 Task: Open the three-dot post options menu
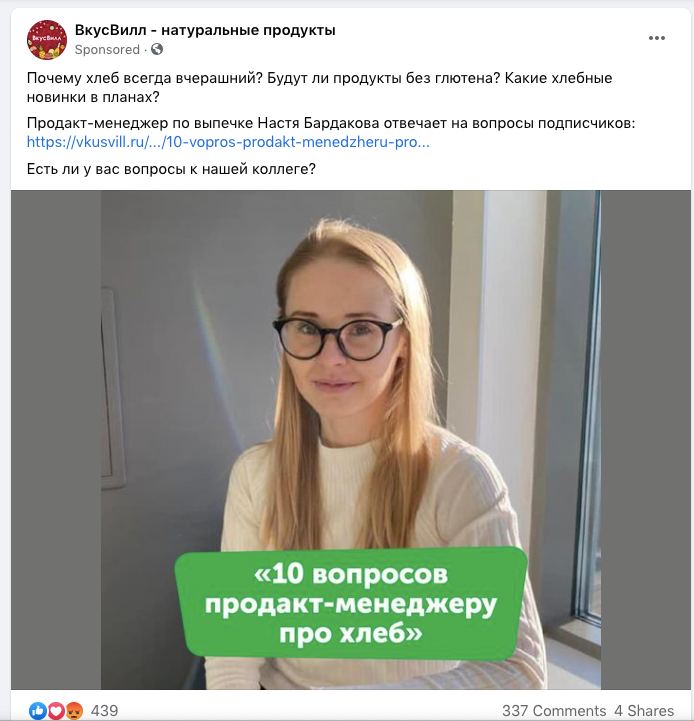pyautogui.click(x=657, y=38)
